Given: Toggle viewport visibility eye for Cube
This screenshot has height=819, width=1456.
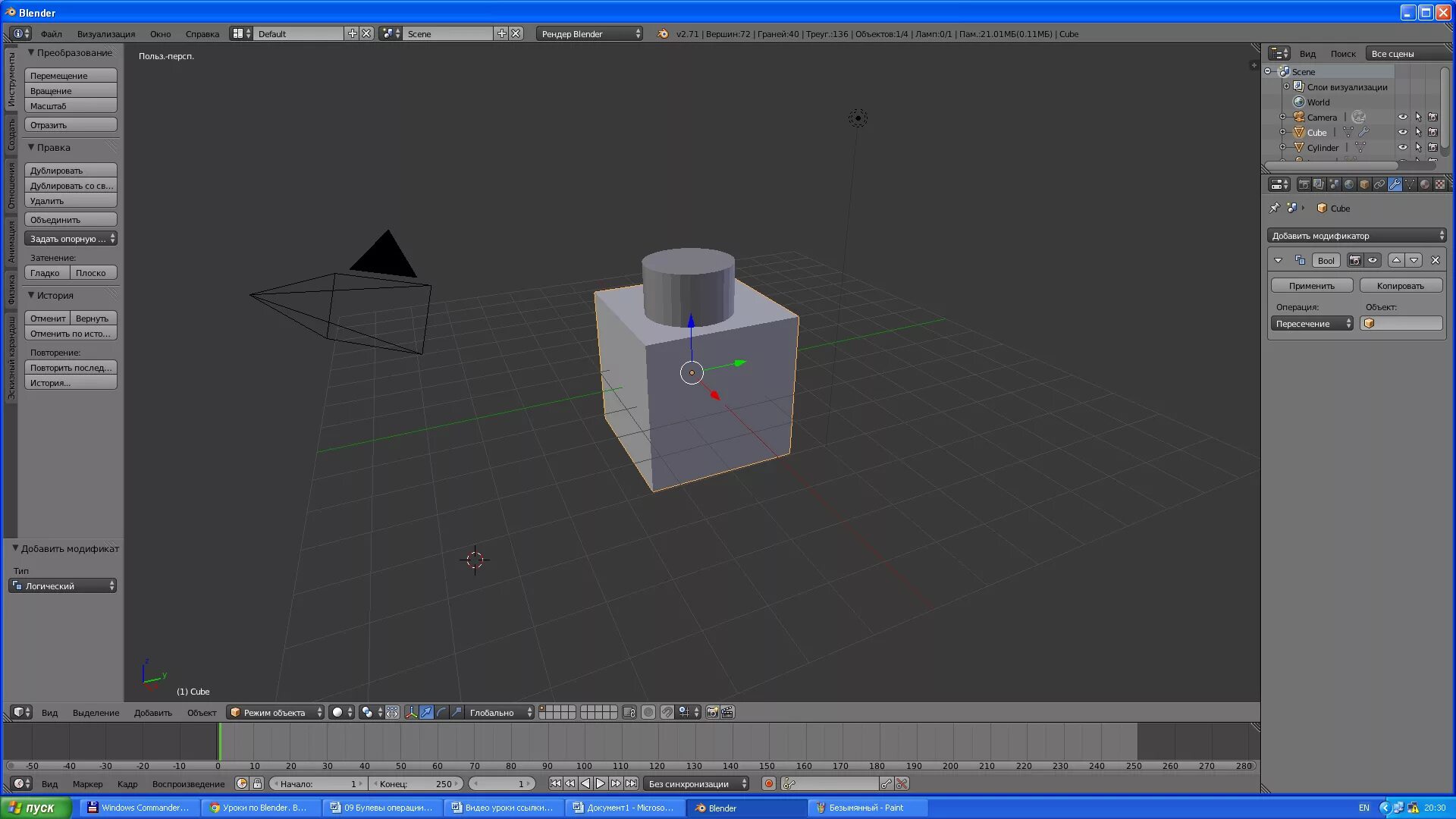Looking at the screenshot, I should 1403,132.
